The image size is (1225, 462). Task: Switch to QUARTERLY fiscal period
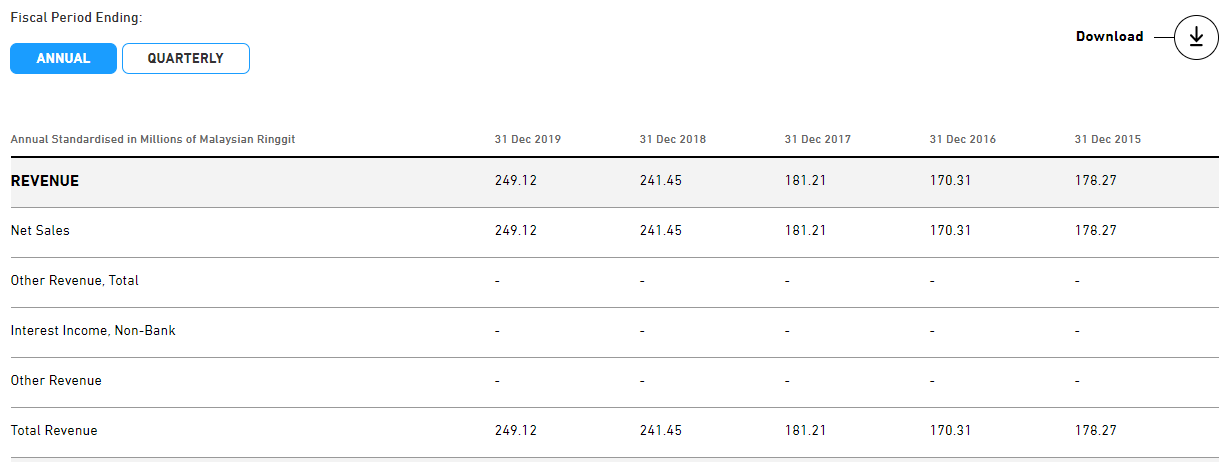click(x=185, y=59)
